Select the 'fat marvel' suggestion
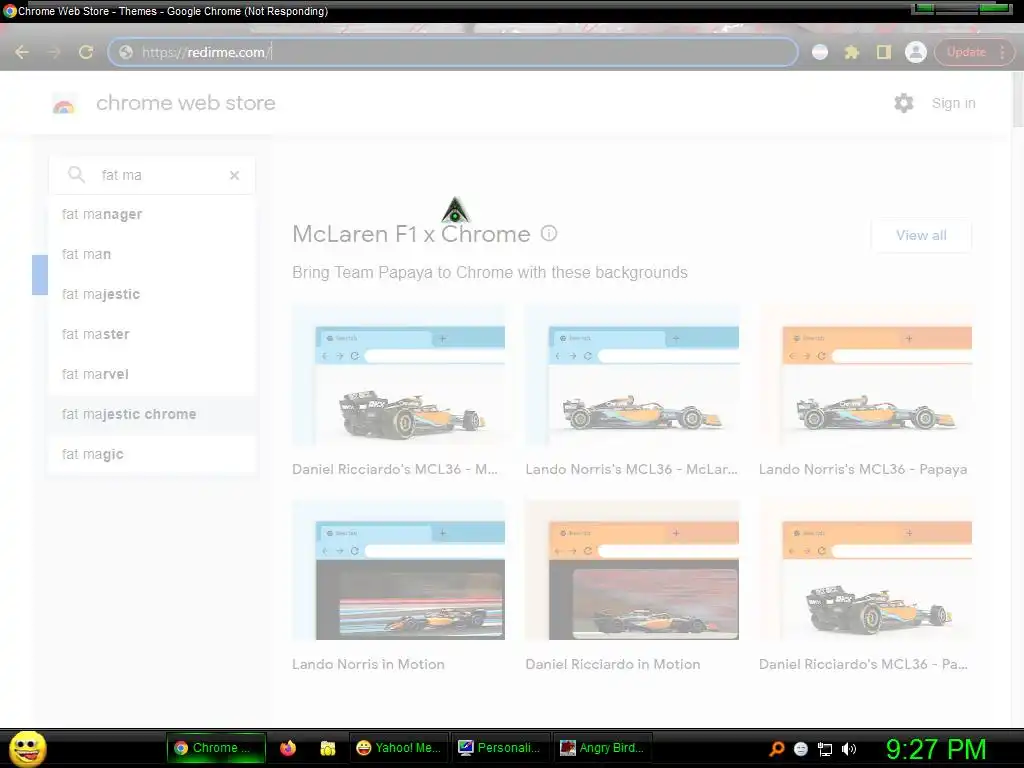The image size is (1024, 768). click(x=152, y=374)
